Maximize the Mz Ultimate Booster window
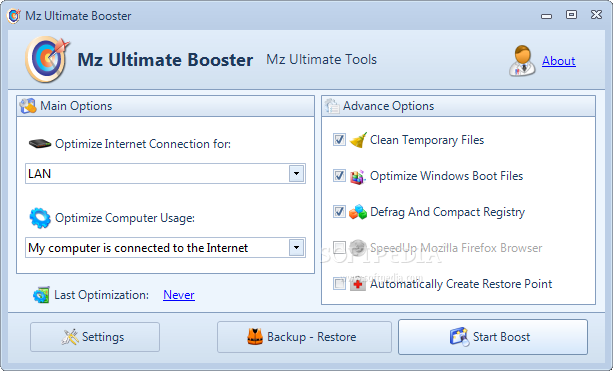Screen dimensions: 613x371 click(571, 15)
